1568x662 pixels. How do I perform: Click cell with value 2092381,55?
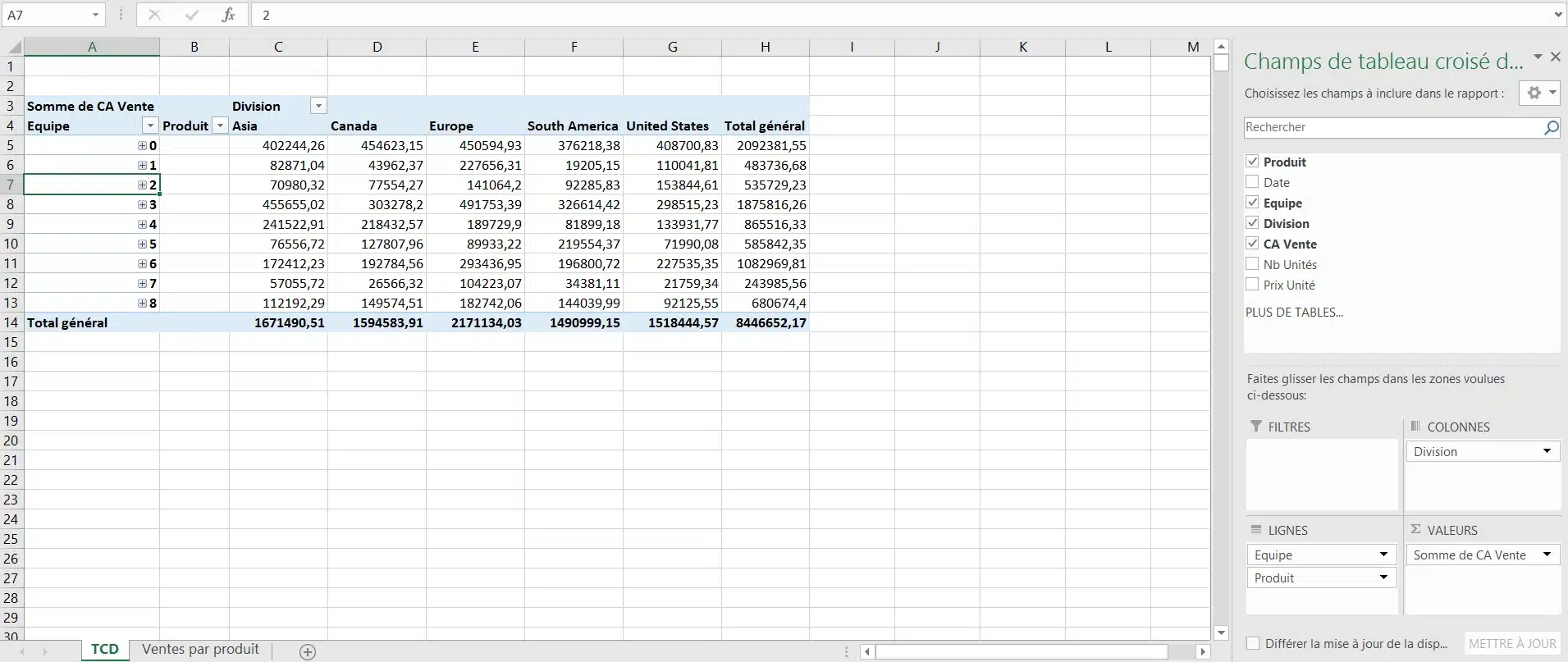tap(766, 145)
